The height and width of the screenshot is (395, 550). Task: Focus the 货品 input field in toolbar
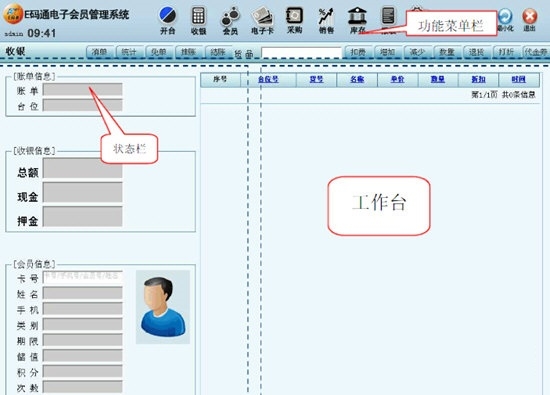click(301, 53)
